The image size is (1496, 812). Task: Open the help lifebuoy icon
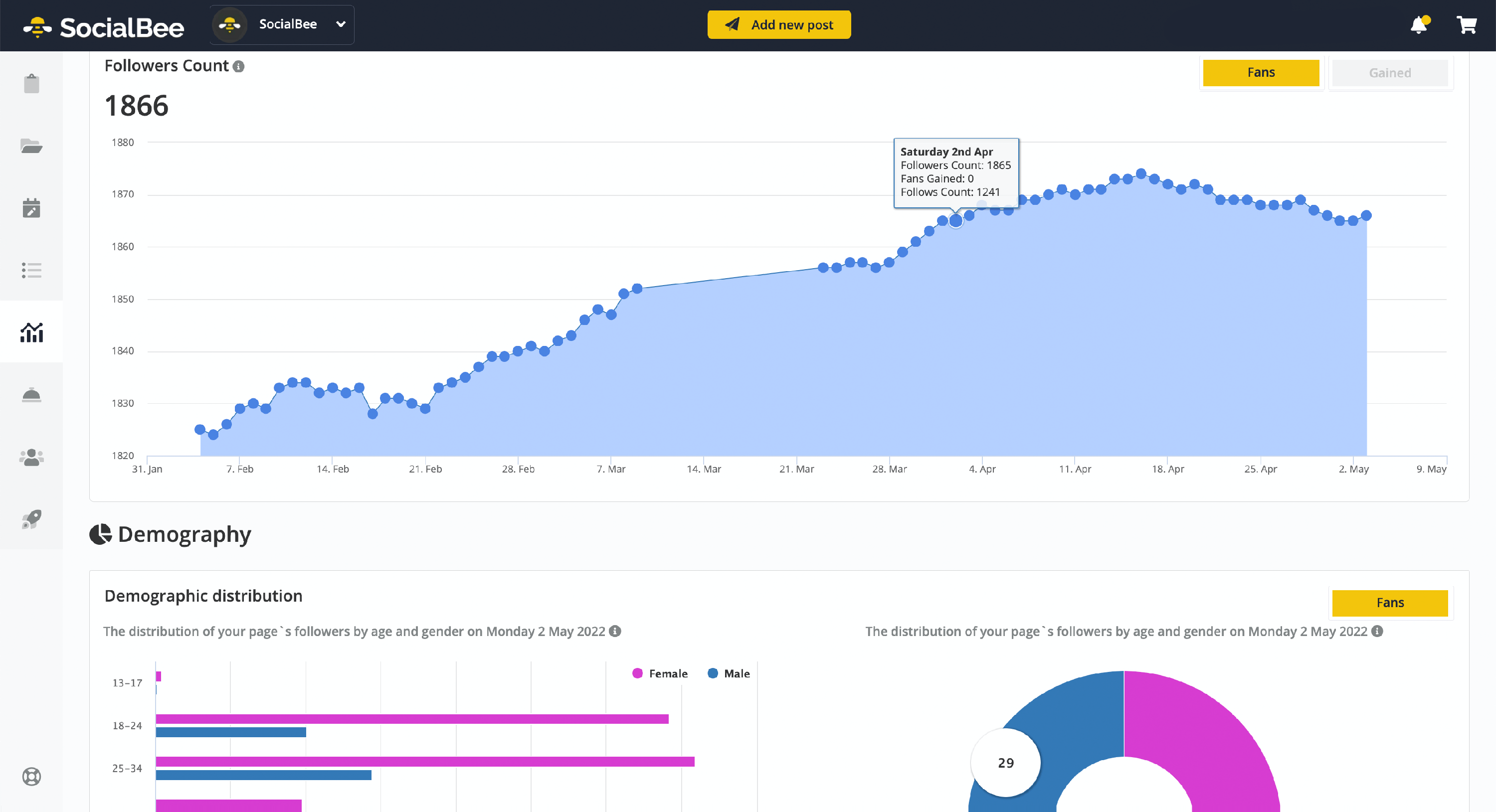point(31,776)
